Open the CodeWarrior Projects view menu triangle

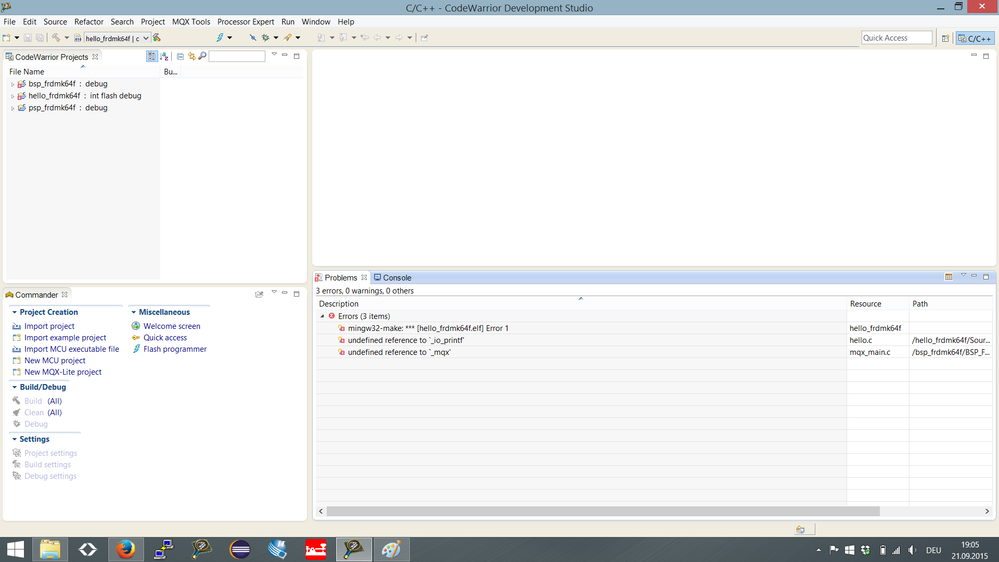pyautogui.click(x=274, y=55)
